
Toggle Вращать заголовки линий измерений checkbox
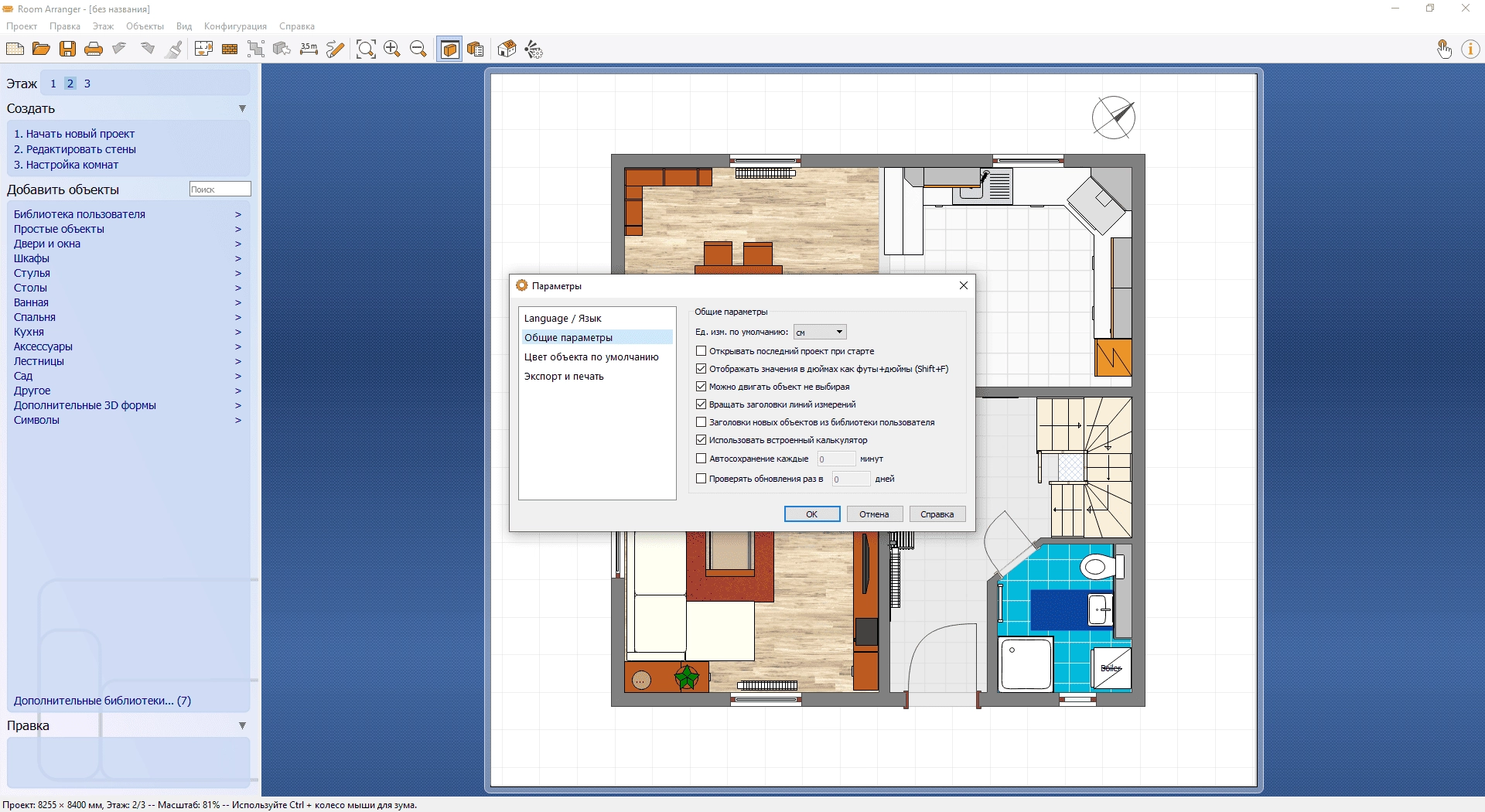(702, 404)
